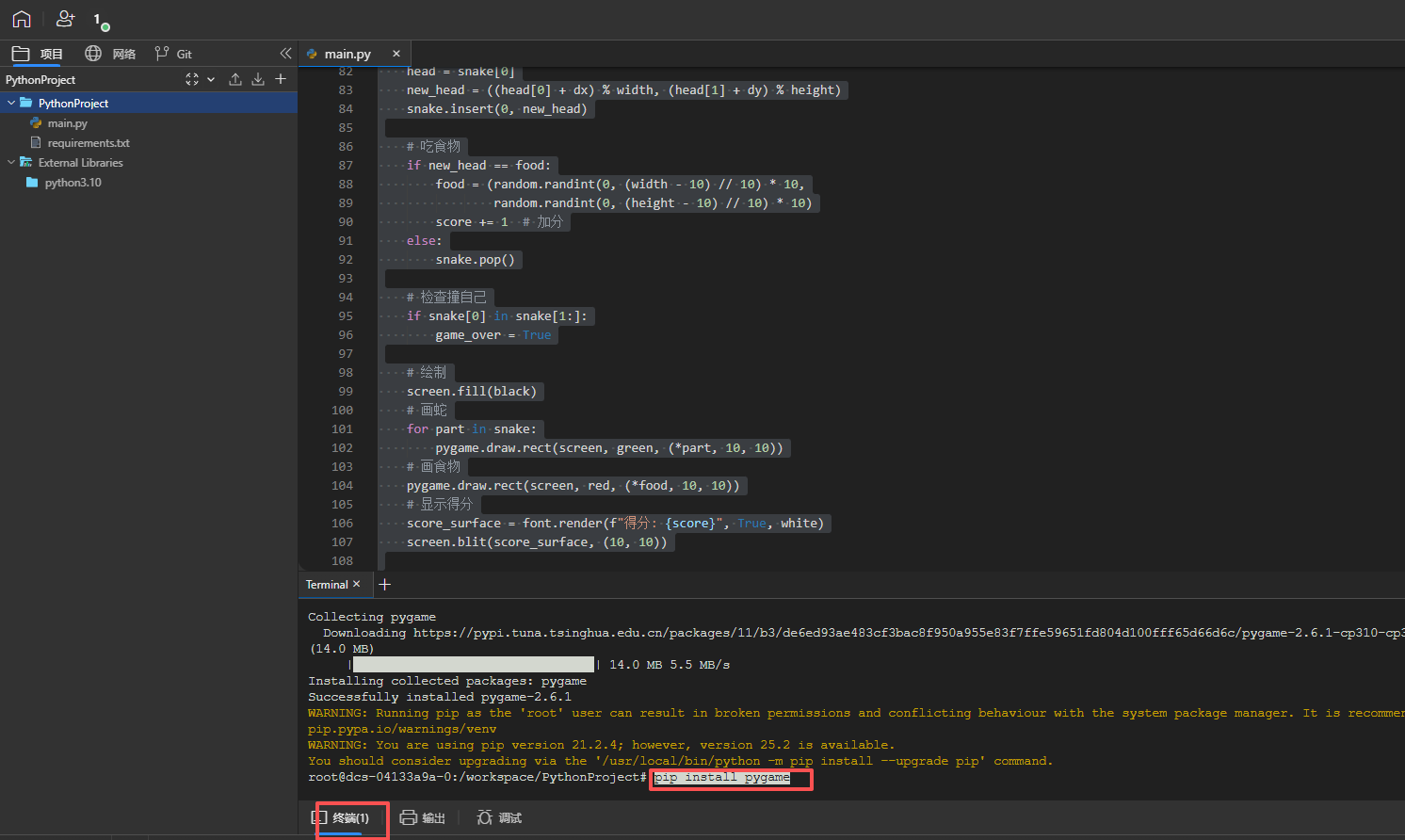Screen dimensions: 1405x840
Task: Click the plus icon to add new file
Action: click(281, 79)
